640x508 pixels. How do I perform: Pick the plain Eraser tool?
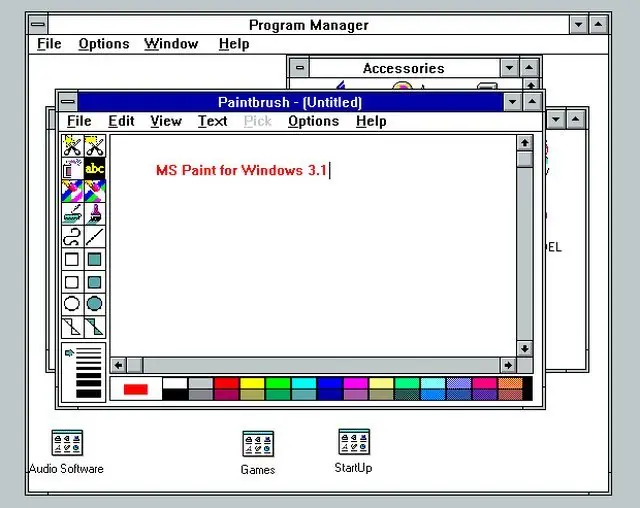pyautogui.click(x=95, y=191)
